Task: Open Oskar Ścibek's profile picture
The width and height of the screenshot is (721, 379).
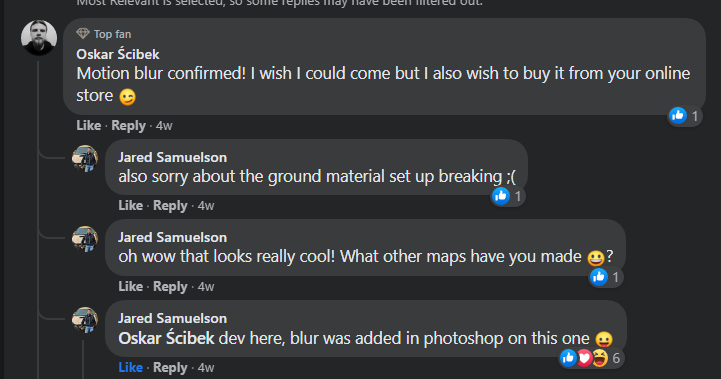Action: point(39,38)
